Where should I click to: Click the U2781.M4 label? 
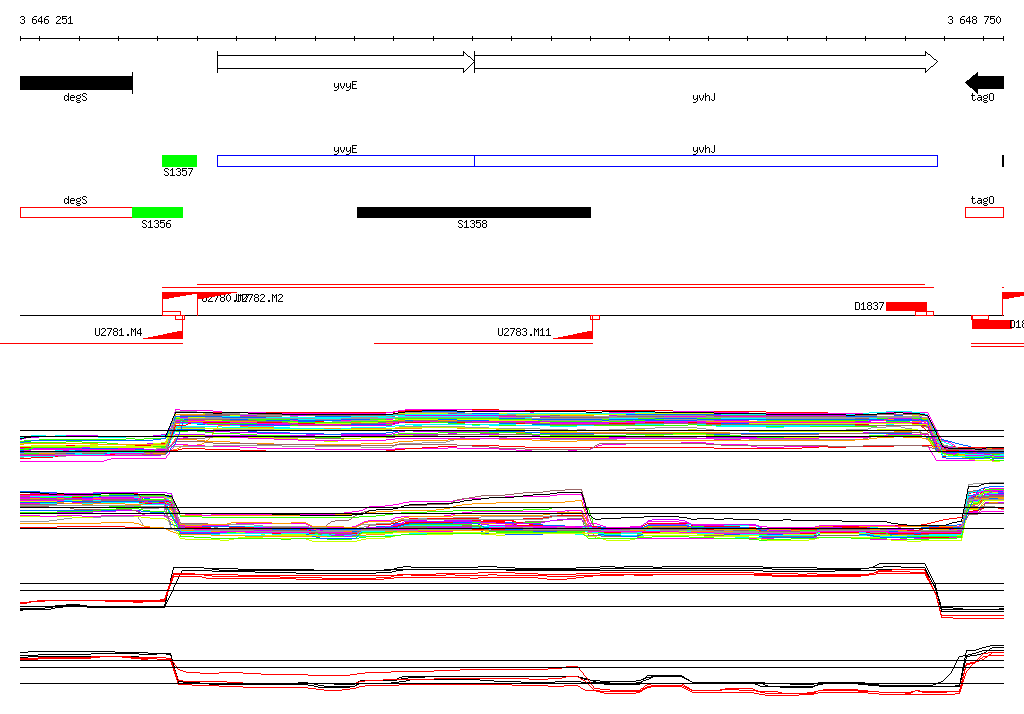pos(118,332)
